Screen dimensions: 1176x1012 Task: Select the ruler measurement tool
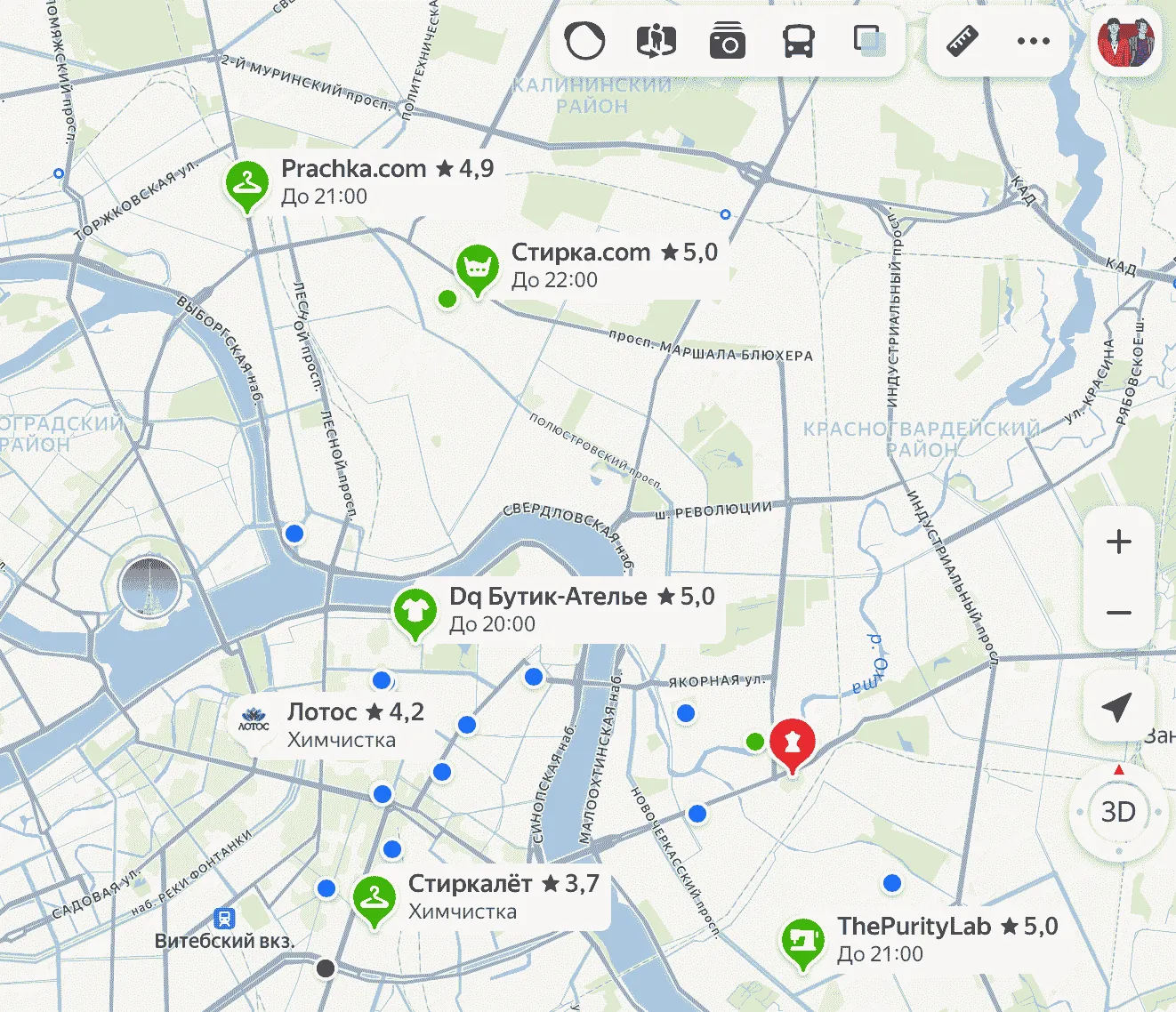[962, 41]
